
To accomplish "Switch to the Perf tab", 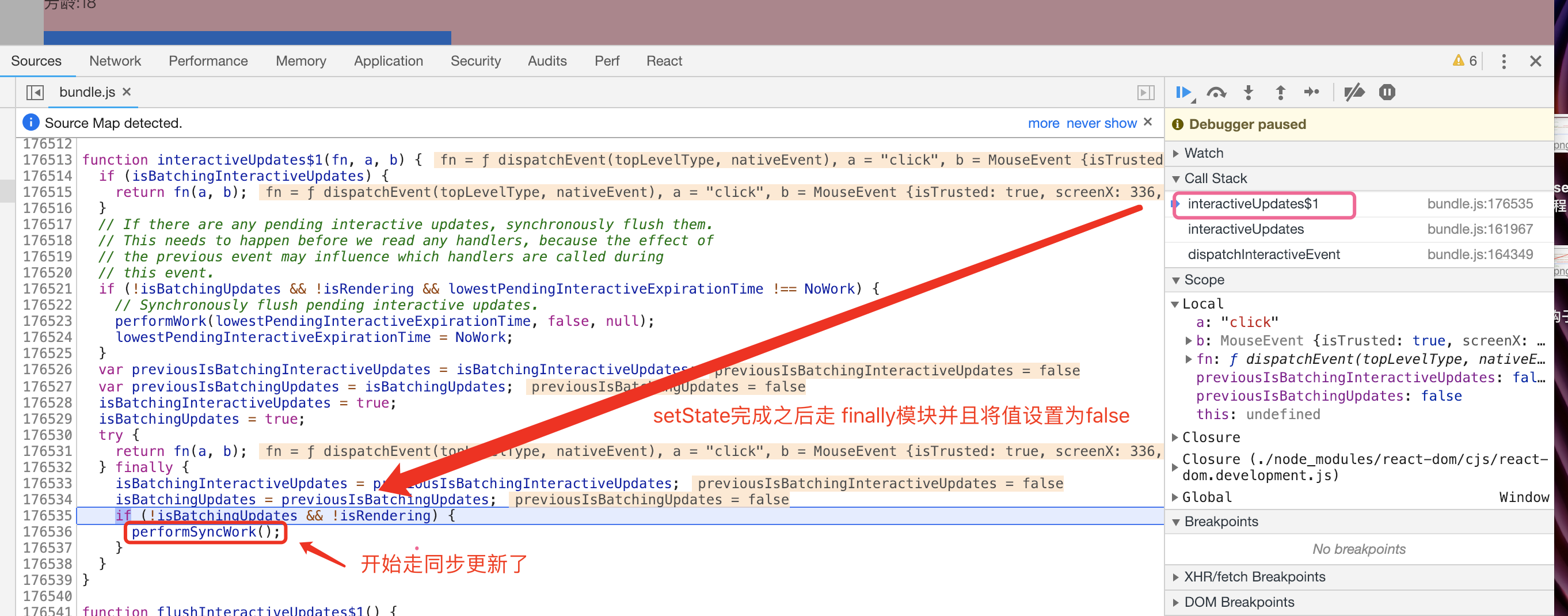I will 607,61.
